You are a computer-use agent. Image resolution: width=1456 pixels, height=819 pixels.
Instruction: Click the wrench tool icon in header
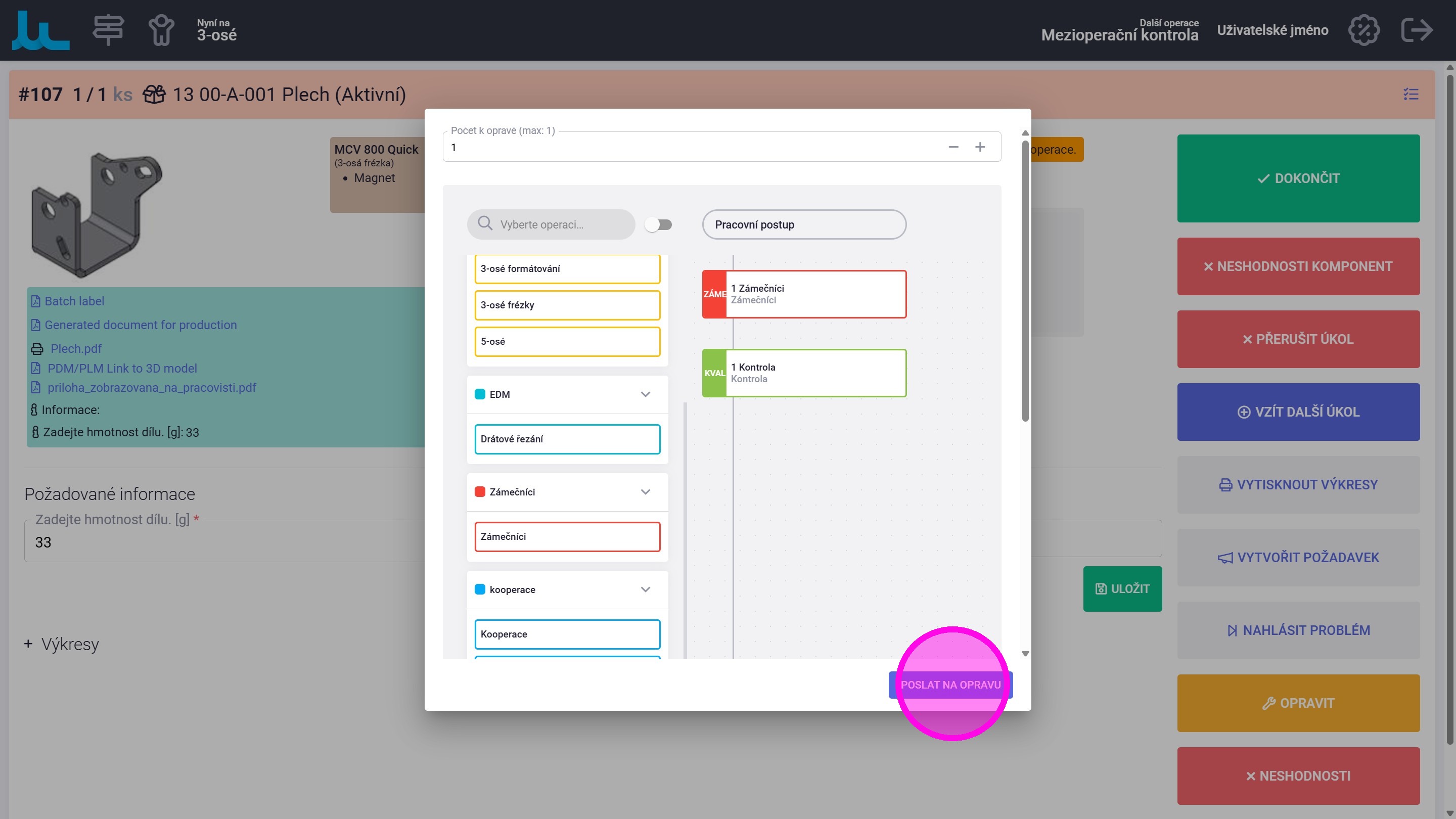click(161, 29)
